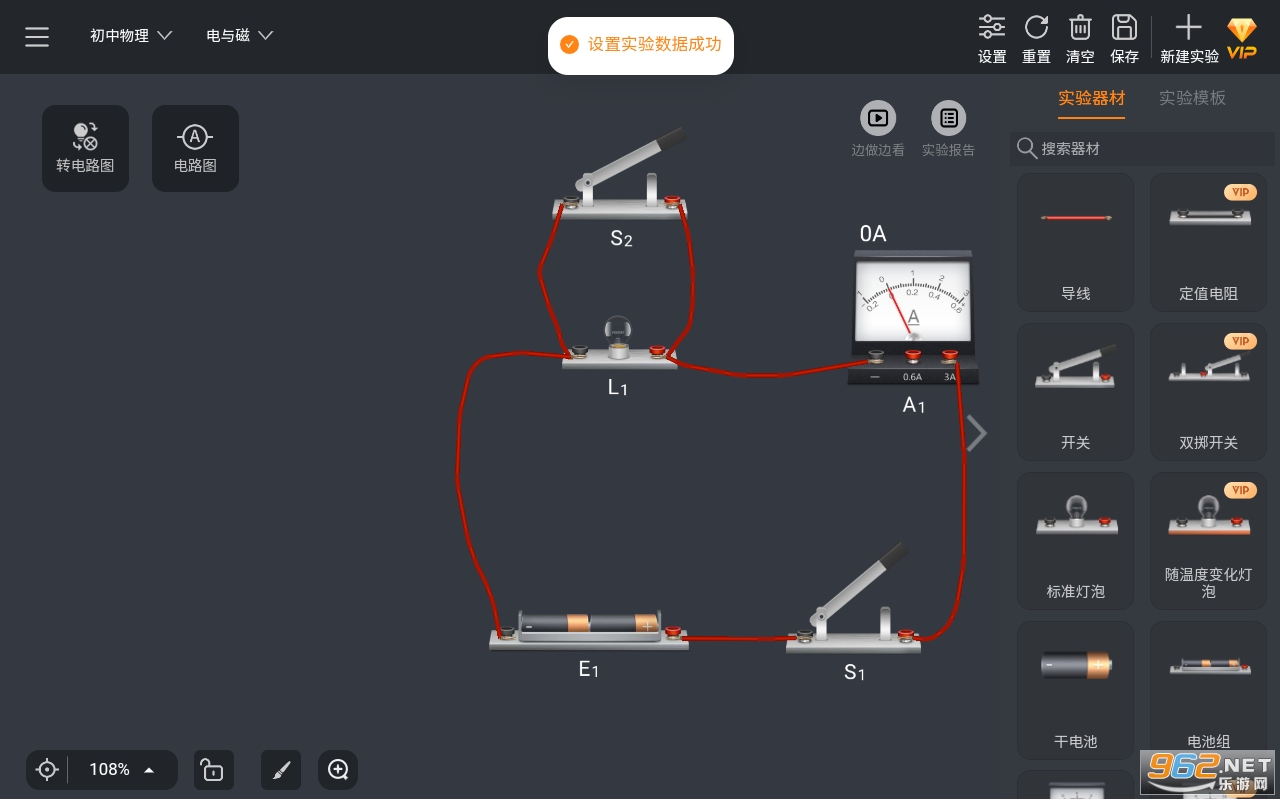
Task: Select 定值电阻 fixed resistor card
Action: click(x=1208, y=242)
